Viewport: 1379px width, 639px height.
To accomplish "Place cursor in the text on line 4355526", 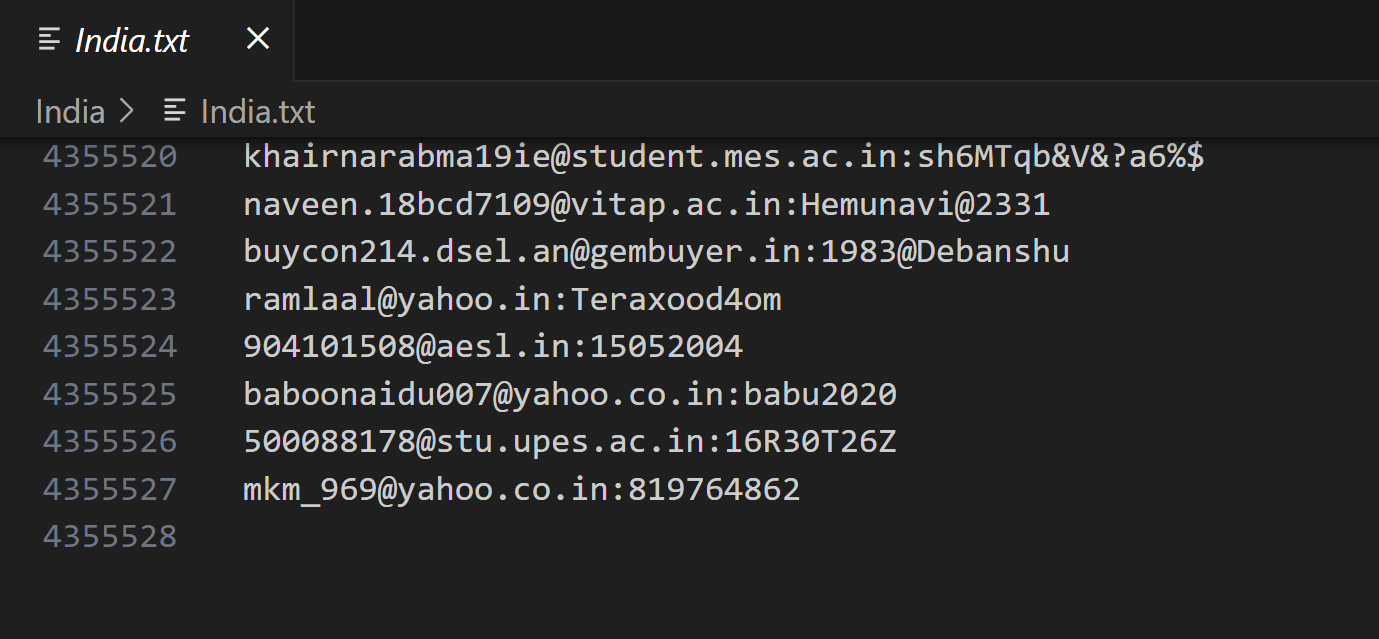I will coord(570,441).
